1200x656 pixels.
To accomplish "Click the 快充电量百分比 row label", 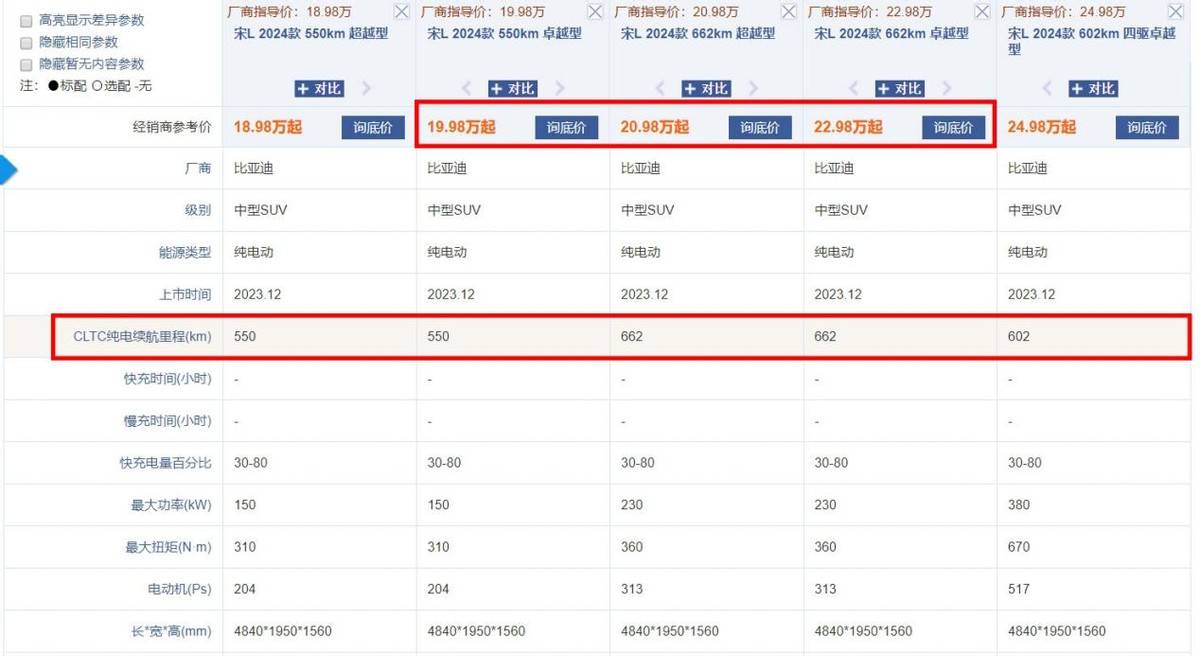I will click(166, 463).
